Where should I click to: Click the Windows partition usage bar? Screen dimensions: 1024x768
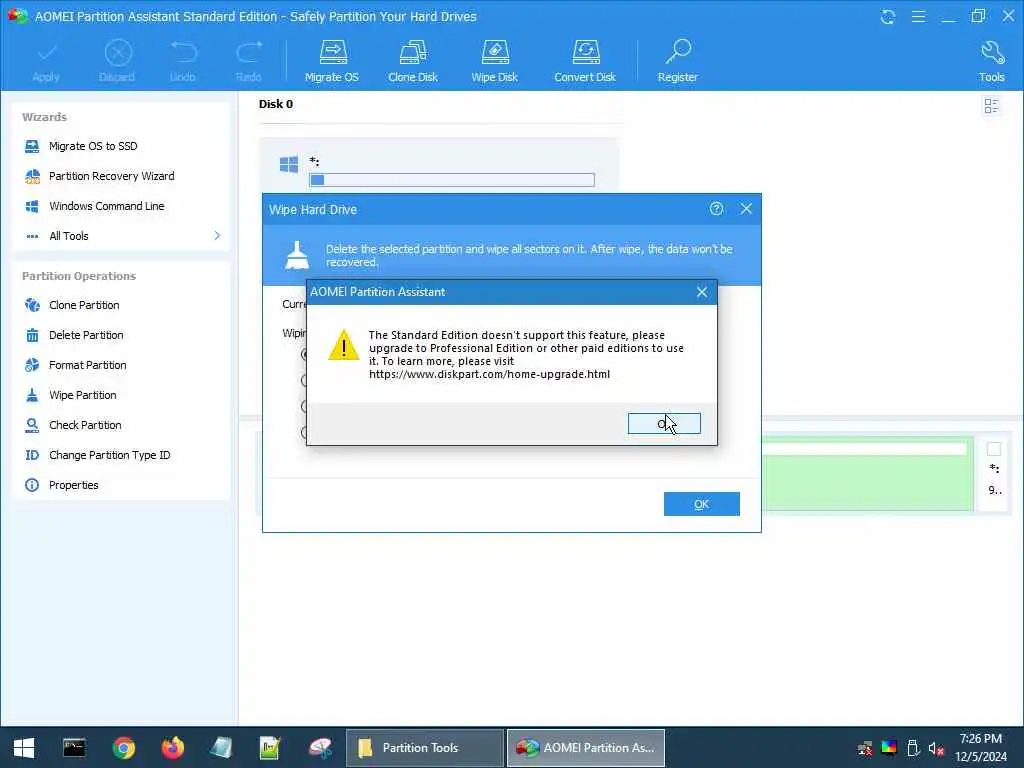pos(452,180)
